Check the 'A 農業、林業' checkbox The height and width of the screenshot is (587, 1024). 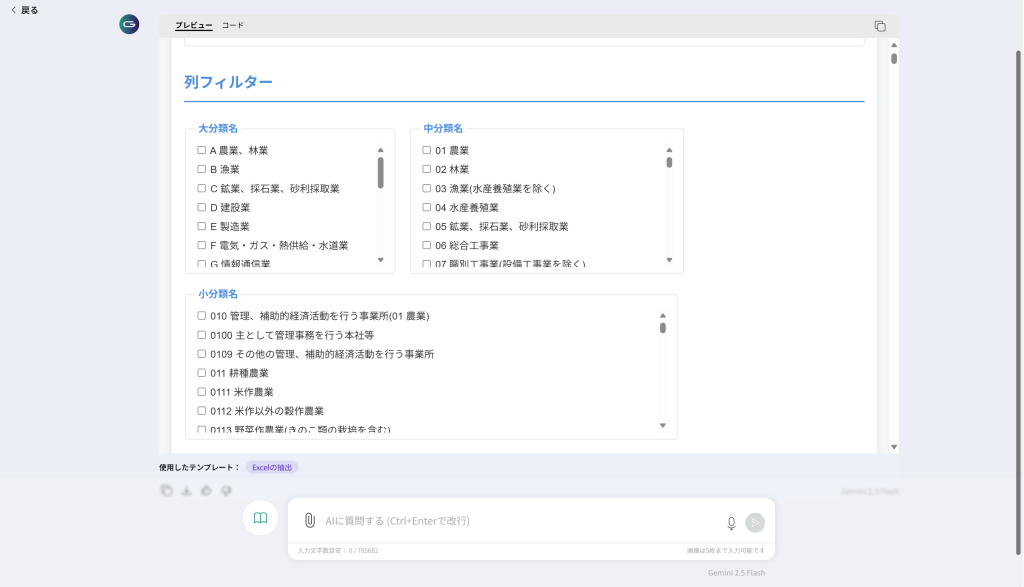coord(202,150)
